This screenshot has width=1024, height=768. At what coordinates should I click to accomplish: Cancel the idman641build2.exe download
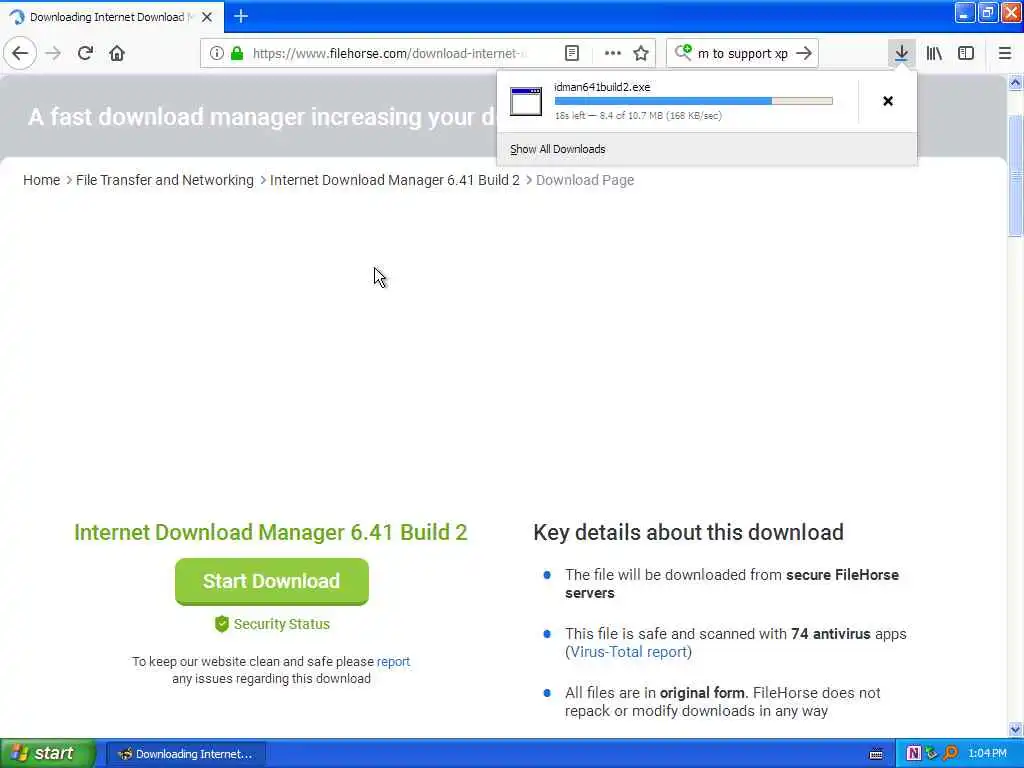tap(888, 101)
